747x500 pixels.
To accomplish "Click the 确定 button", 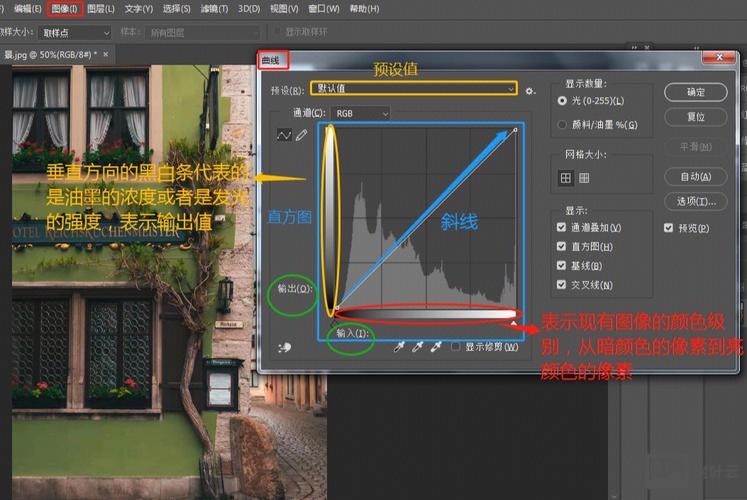I will [696, 92].
